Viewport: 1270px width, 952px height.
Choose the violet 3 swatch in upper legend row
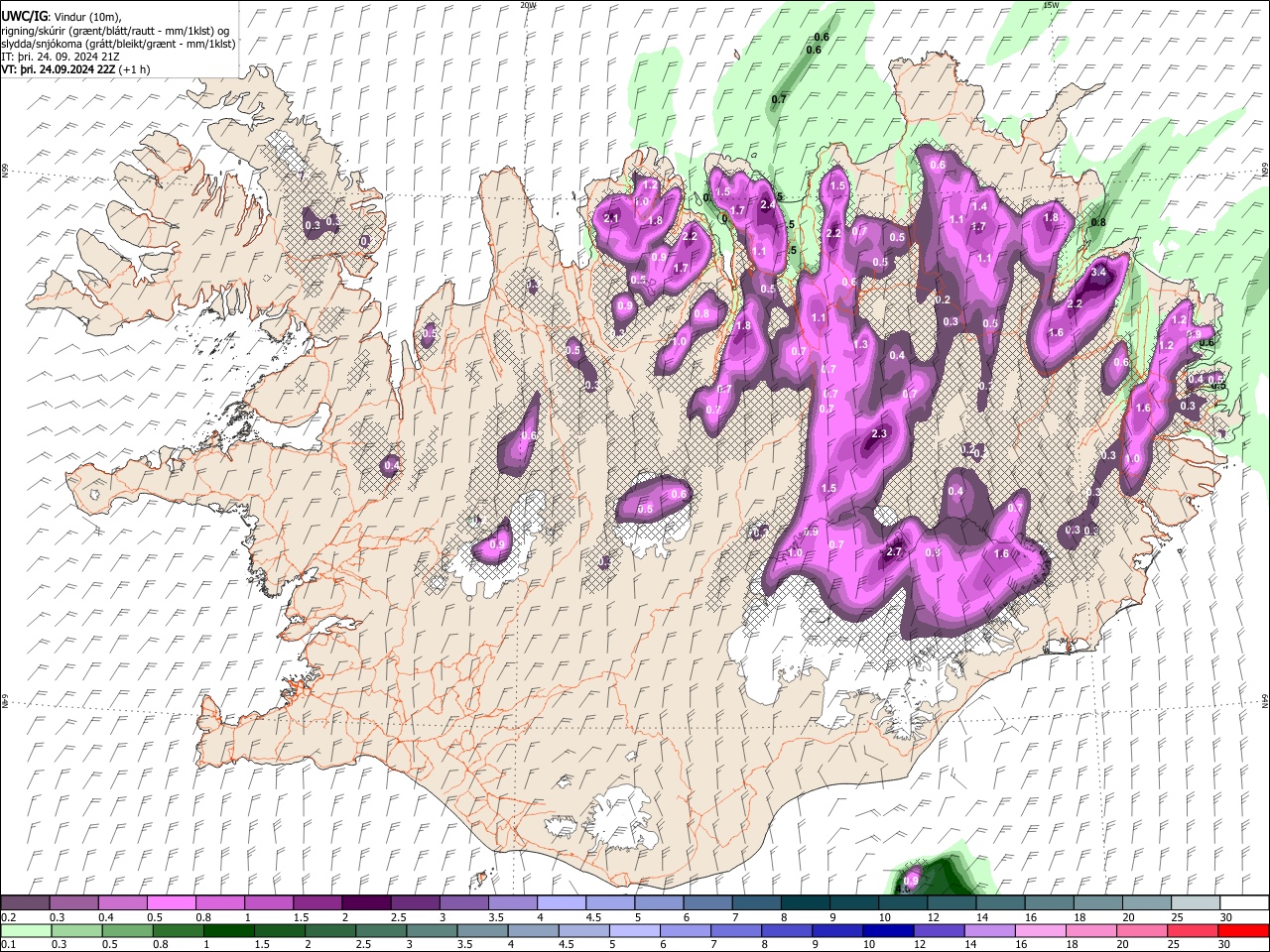point(463,903)
